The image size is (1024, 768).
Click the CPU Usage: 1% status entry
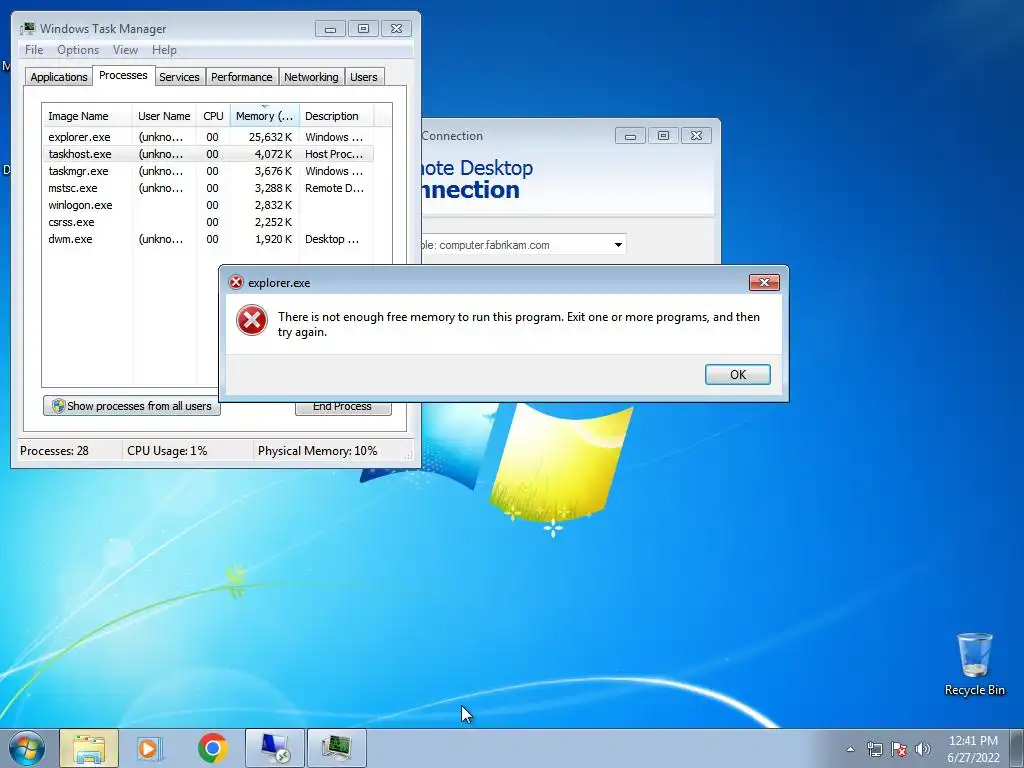(x=167, y=451)
